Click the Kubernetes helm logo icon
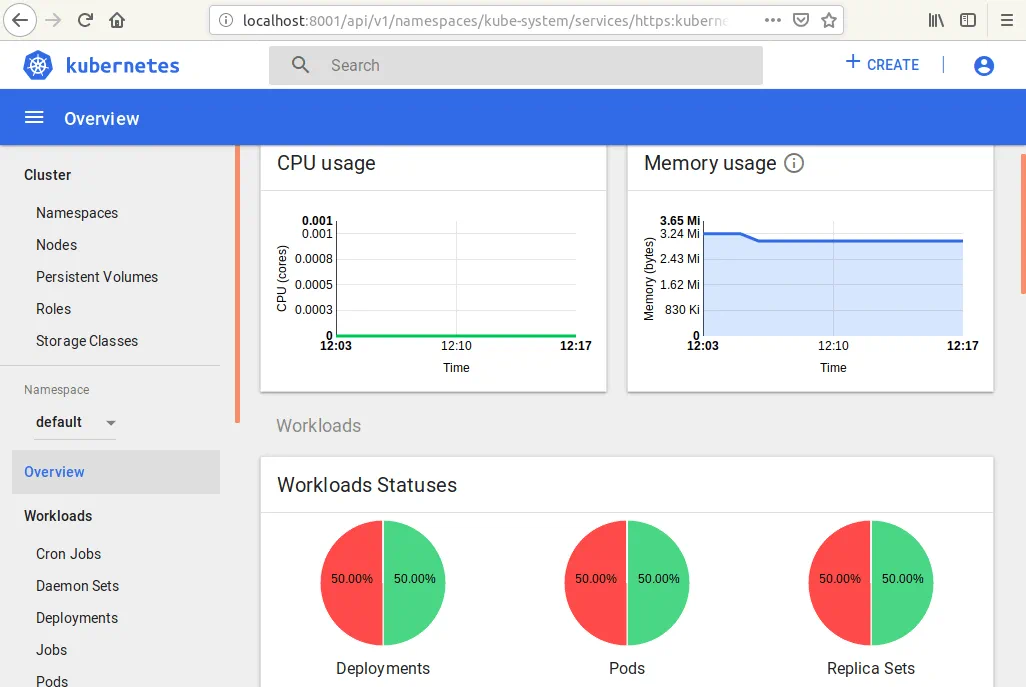This screenshot has width=1026, height=687. pyautogui.click(x=38, y=66)
